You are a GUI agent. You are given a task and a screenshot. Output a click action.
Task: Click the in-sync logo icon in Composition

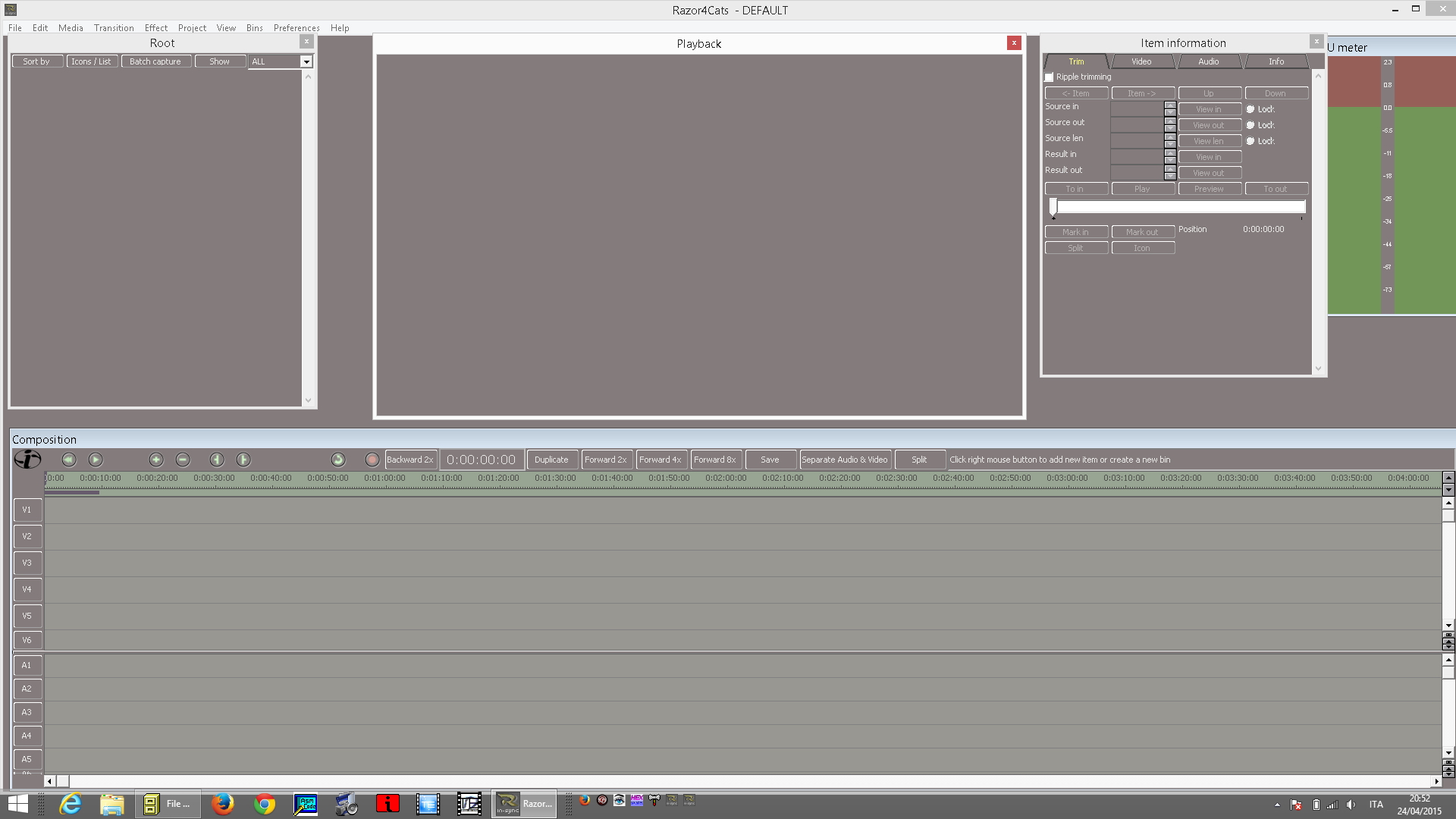[x=27, y=460]
